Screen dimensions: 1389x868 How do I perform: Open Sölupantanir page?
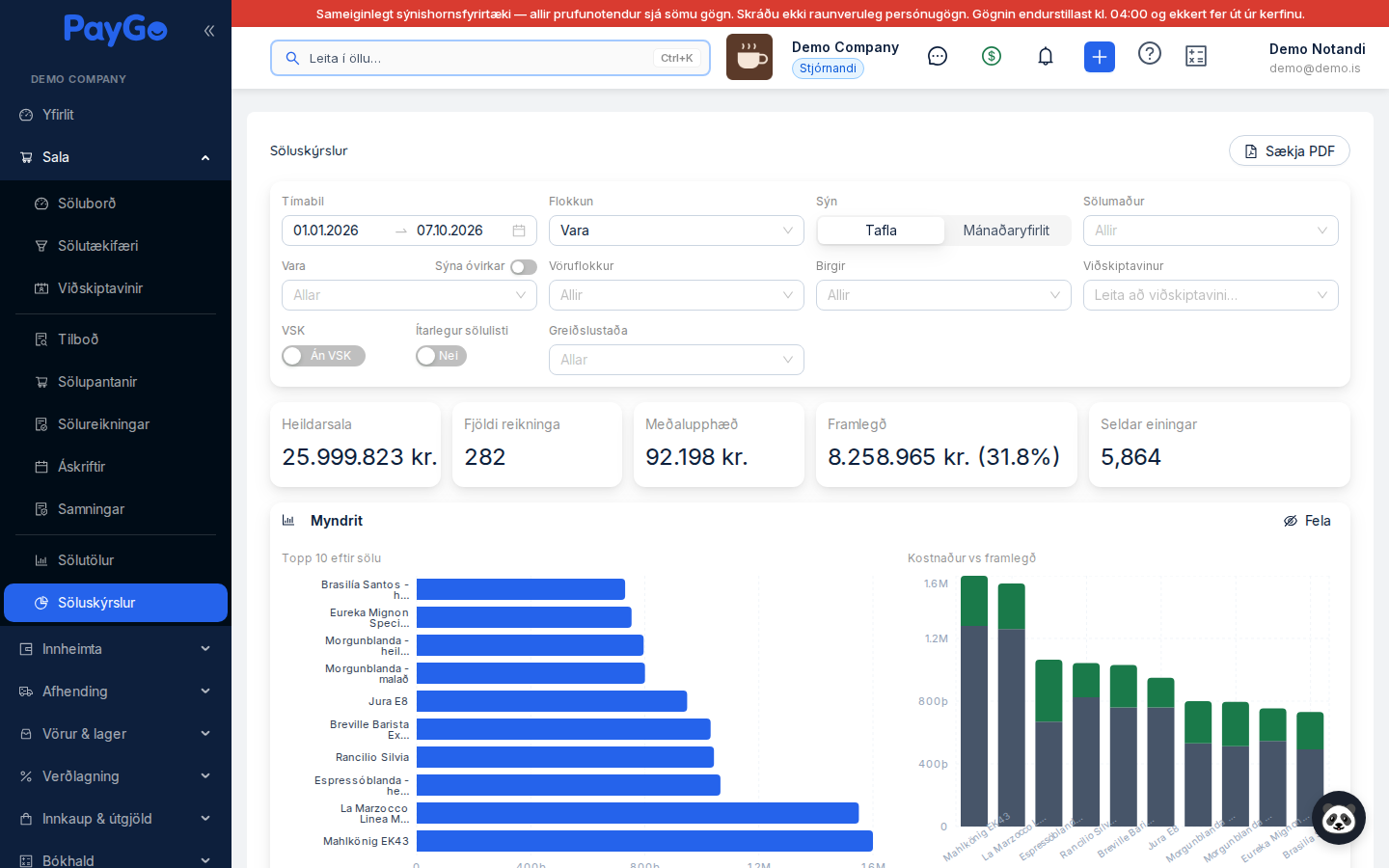(x=116, y=382)
